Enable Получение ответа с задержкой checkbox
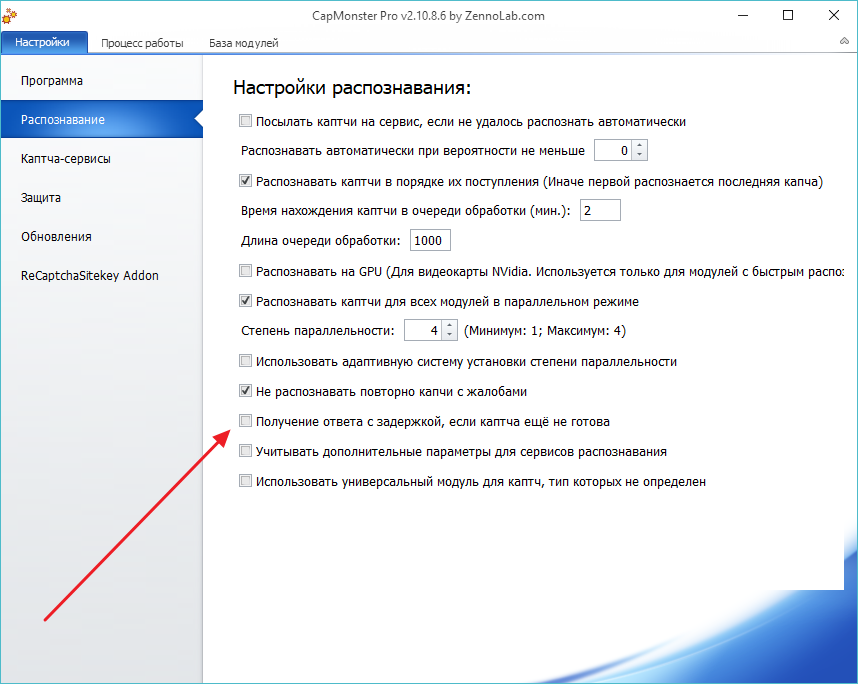The width and height of the screenshot is (858, 684). click(245, 421)
